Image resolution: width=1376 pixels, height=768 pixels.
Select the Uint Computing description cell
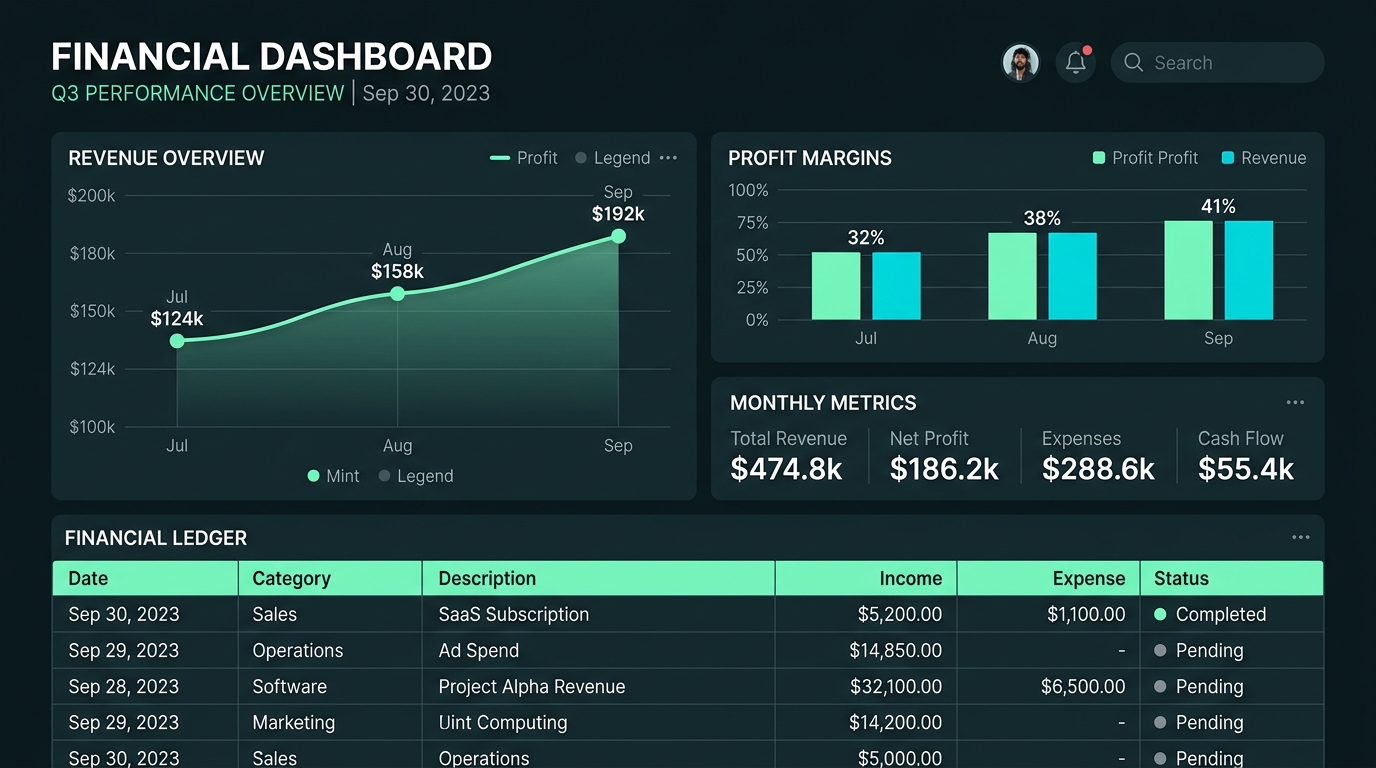(598, 723)
